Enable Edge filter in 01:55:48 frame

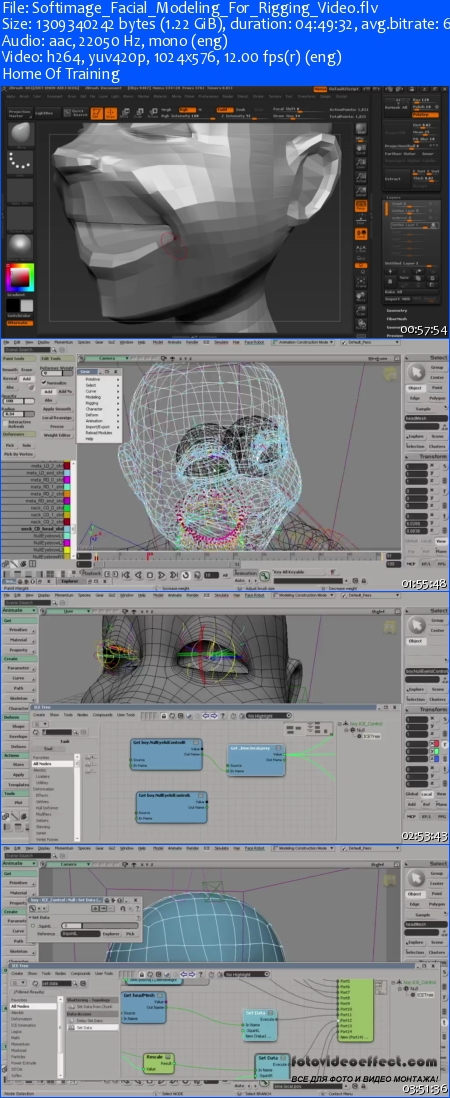tap(416, 398)
